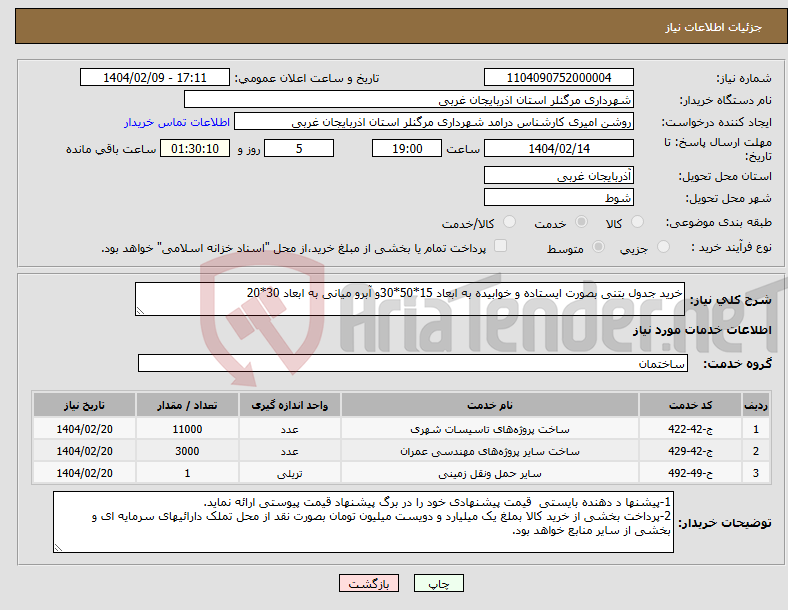The image size is (788, 610).
Task: Click service code ج-42-429
Action: (x=691, y=451)
